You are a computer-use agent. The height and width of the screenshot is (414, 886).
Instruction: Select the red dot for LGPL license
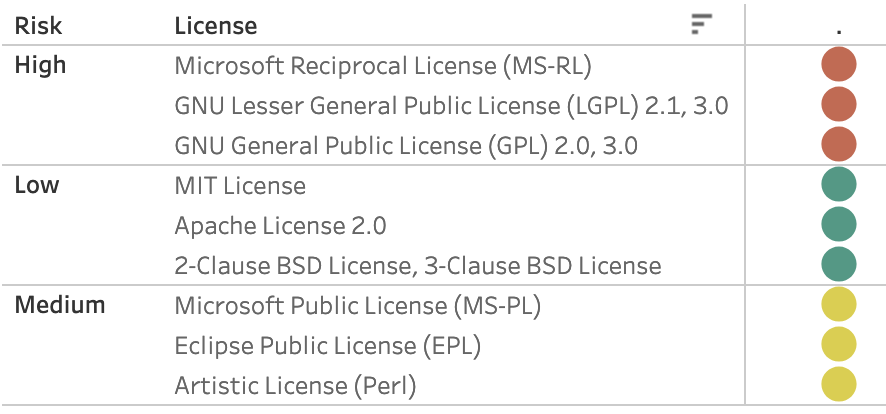point(839,105)
